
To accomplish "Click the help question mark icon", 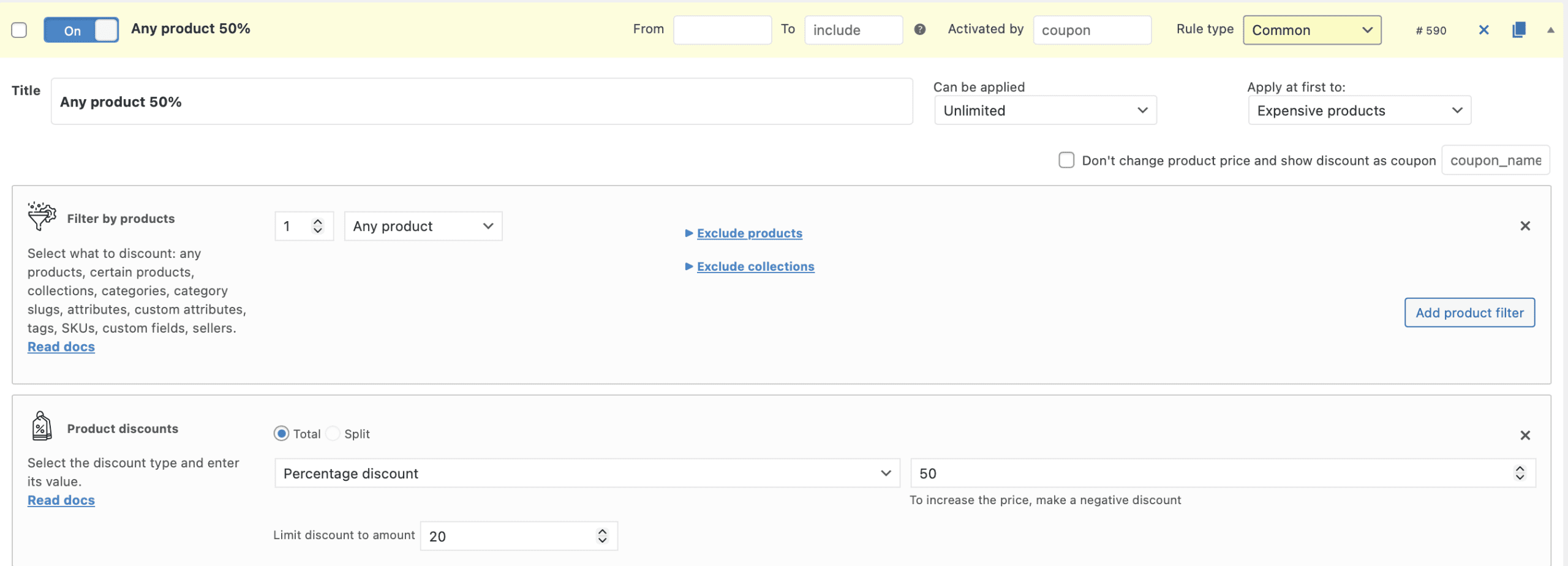I will pos(919,29).
